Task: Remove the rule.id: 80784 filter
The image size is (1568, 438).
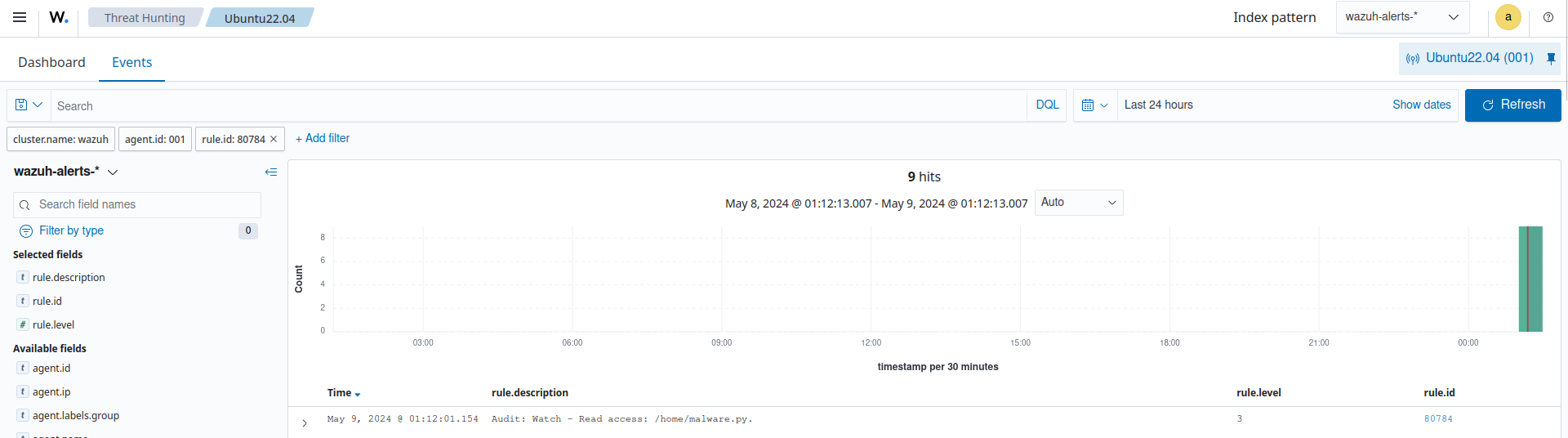Action: [x=274, y=140]
